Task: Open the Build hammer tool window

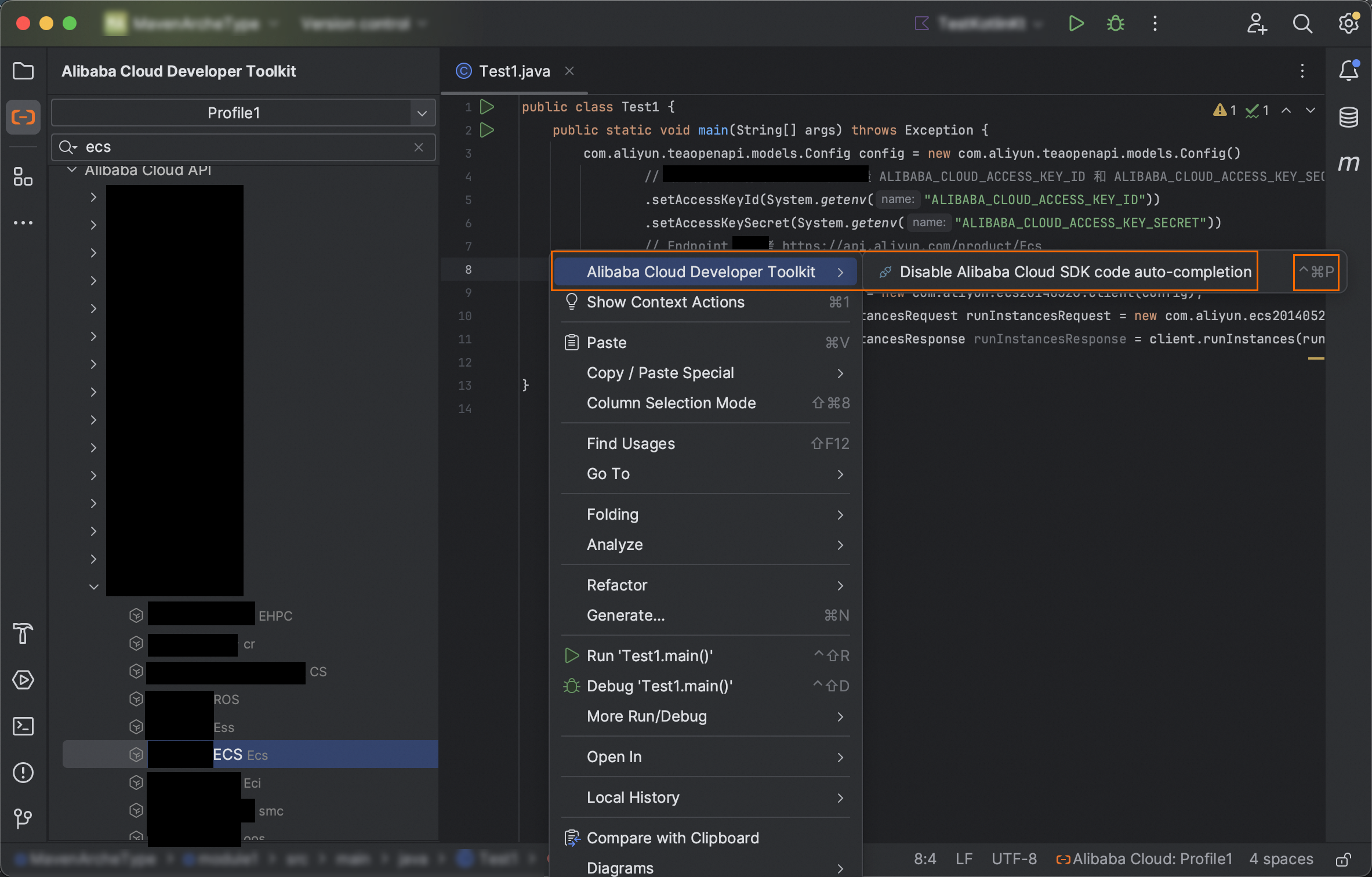Action: (x=23, y=633)
